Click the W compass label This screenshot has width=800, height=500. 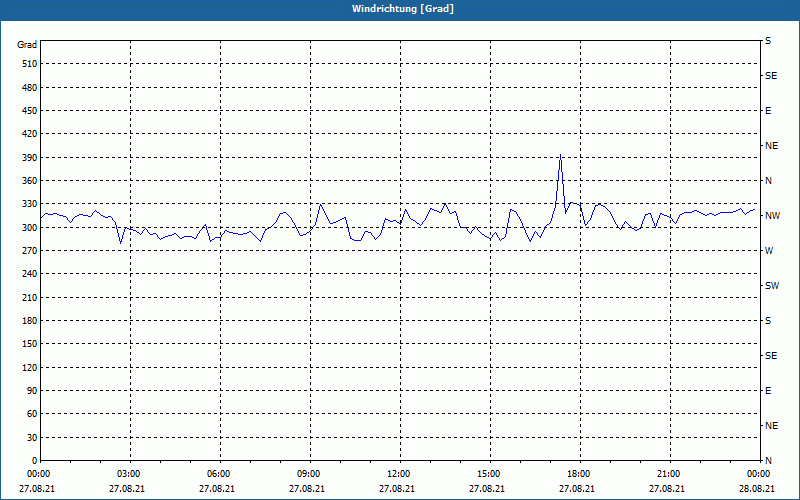pyautogui.click(x=769, y=251)
